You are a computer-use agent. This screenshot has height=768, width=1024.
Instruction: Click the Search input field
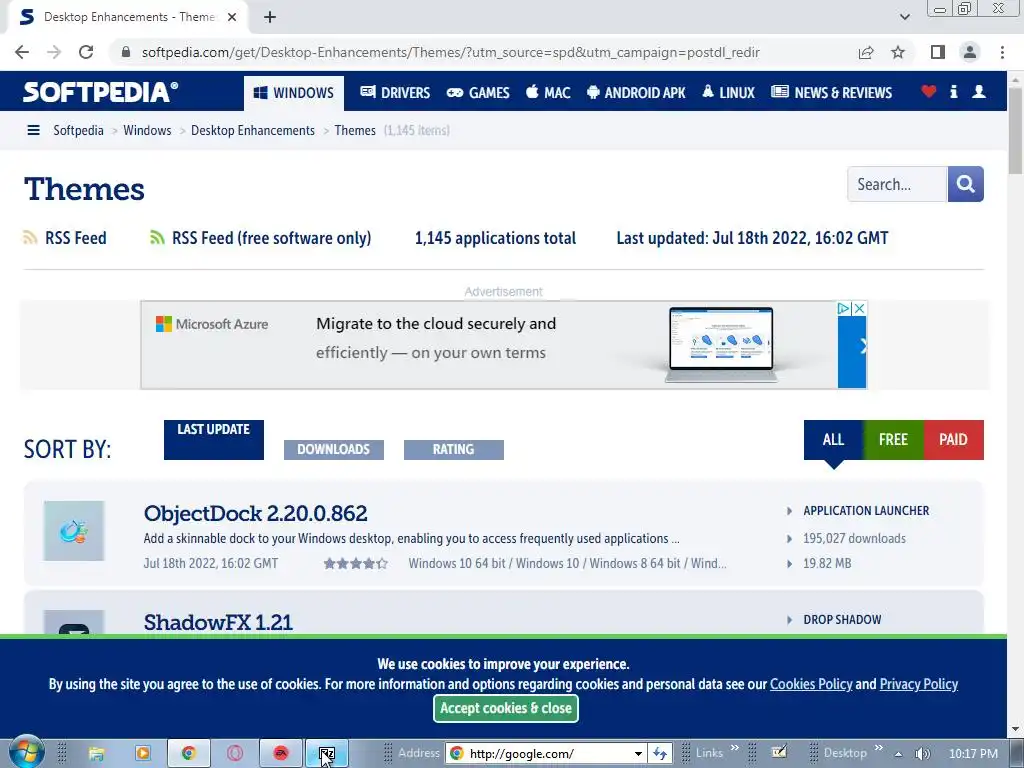coord(897,184)
